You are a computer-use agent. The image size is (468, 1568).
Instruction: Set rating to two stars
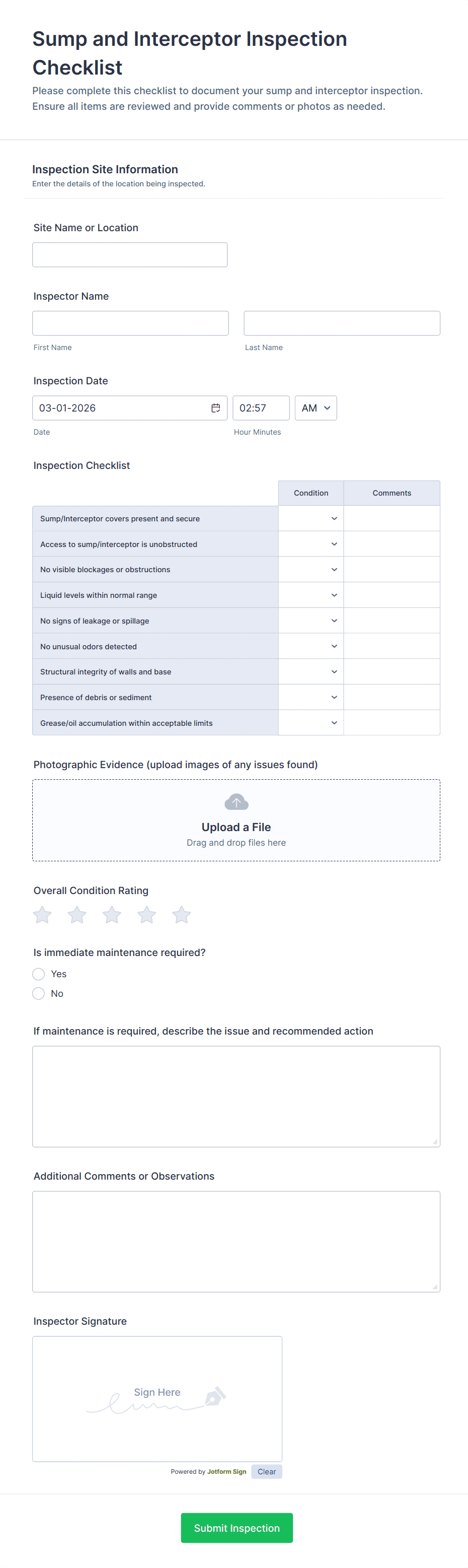77,914
